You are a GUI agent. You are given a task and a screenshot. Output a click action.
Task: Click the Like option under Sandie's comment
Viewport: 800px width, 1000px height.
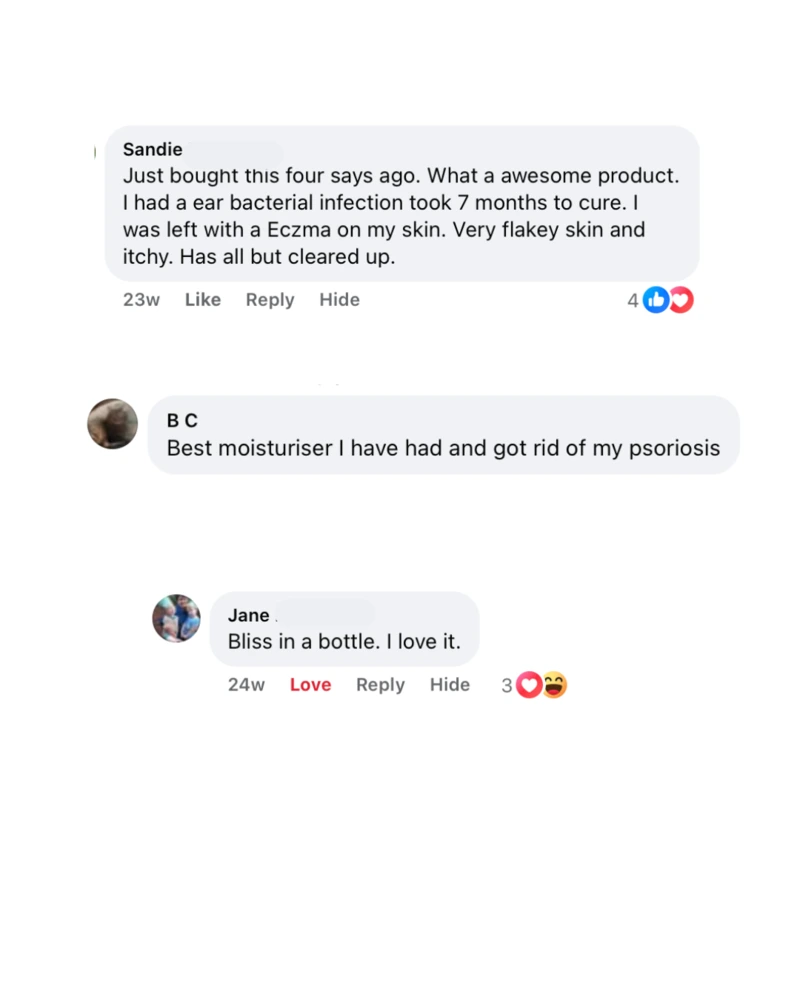coord(202,299)
